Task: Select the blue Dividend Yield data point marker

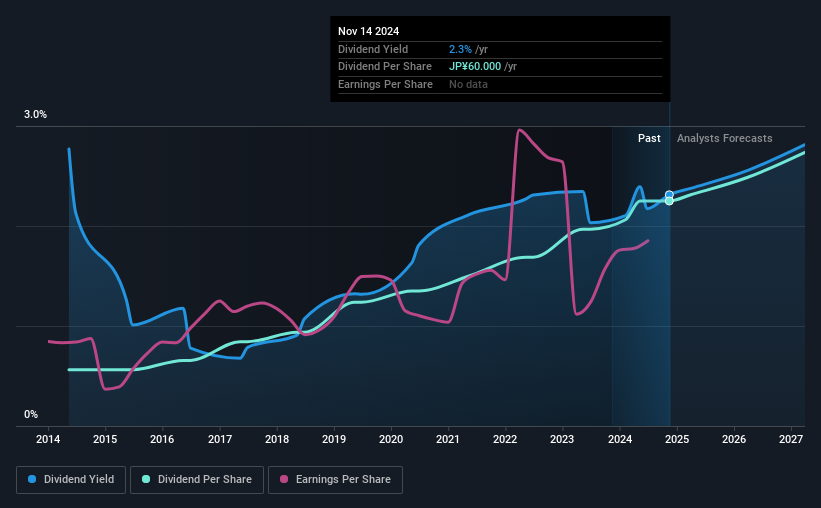Action: click(x=669, y=195)
